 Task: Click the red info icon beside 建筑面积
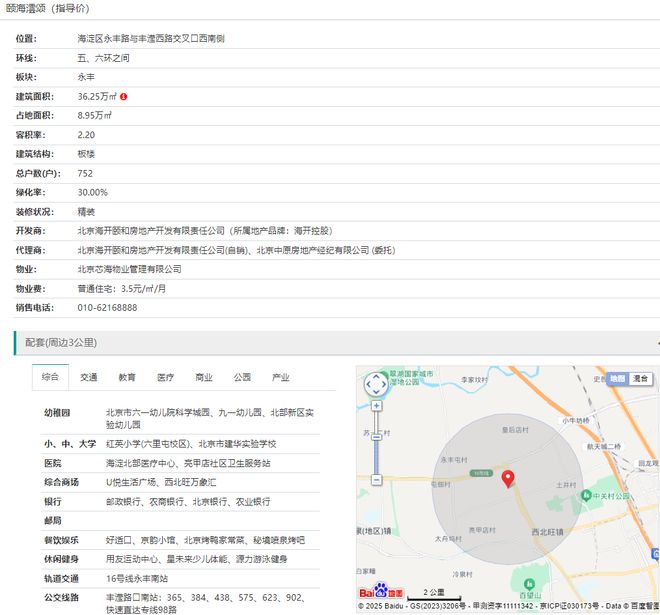(x=124, y=97)
